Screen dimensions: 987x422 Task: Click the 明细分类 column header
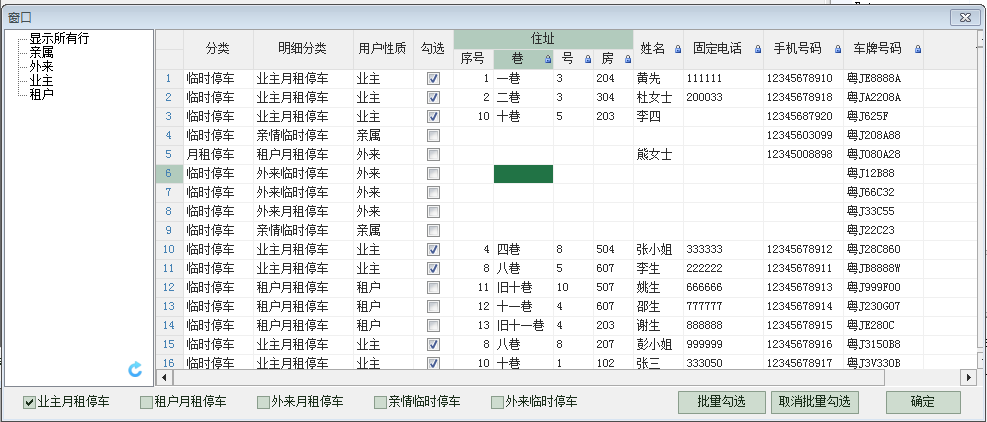point(303,49)
